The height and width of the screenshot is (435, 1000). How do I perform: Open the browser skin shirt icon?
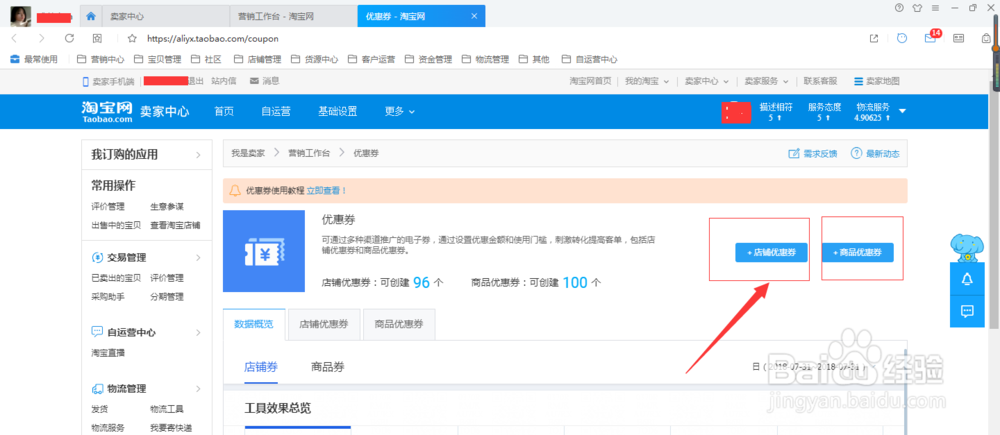pyautogui.click(x=917, y=8)
